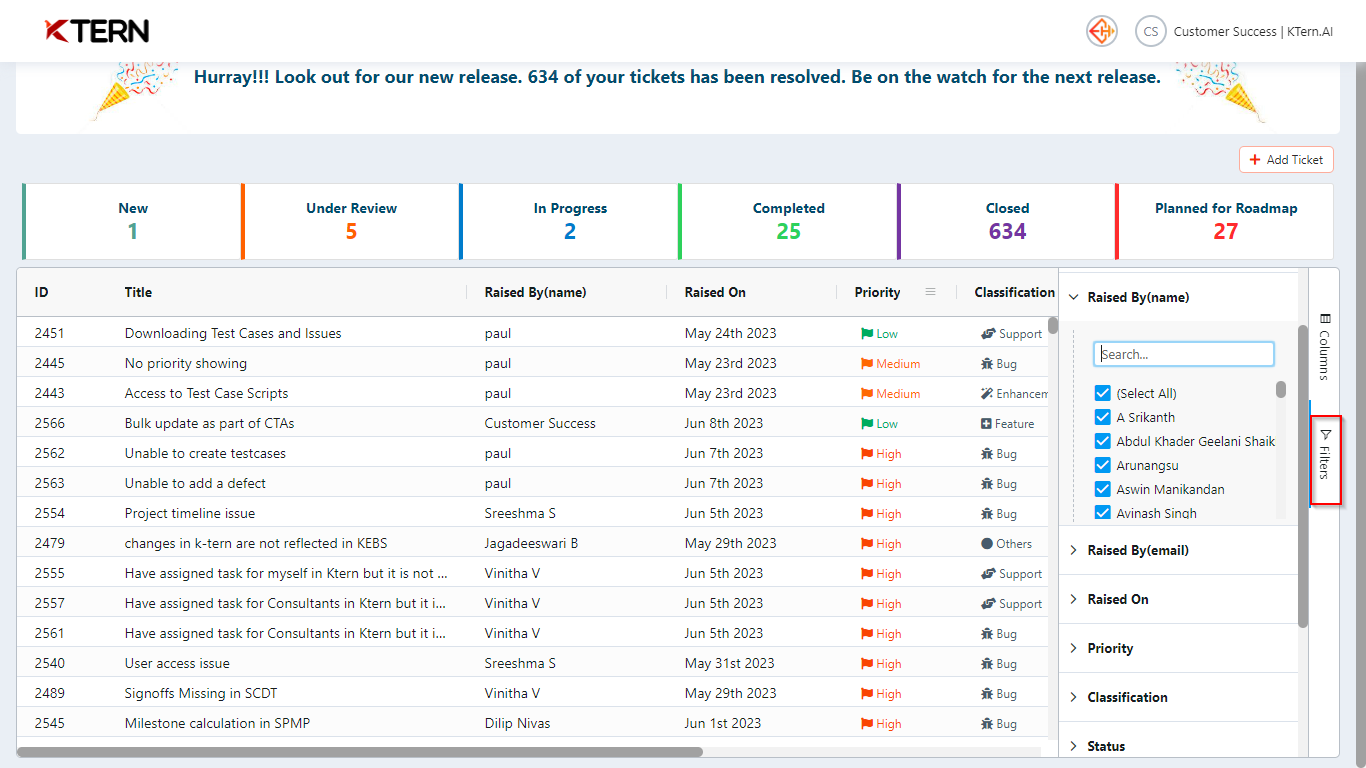Click Others icon for ticket 2479
This screenshot has width=1366, height=768.
pyautogui.click(x=987, y=544)
